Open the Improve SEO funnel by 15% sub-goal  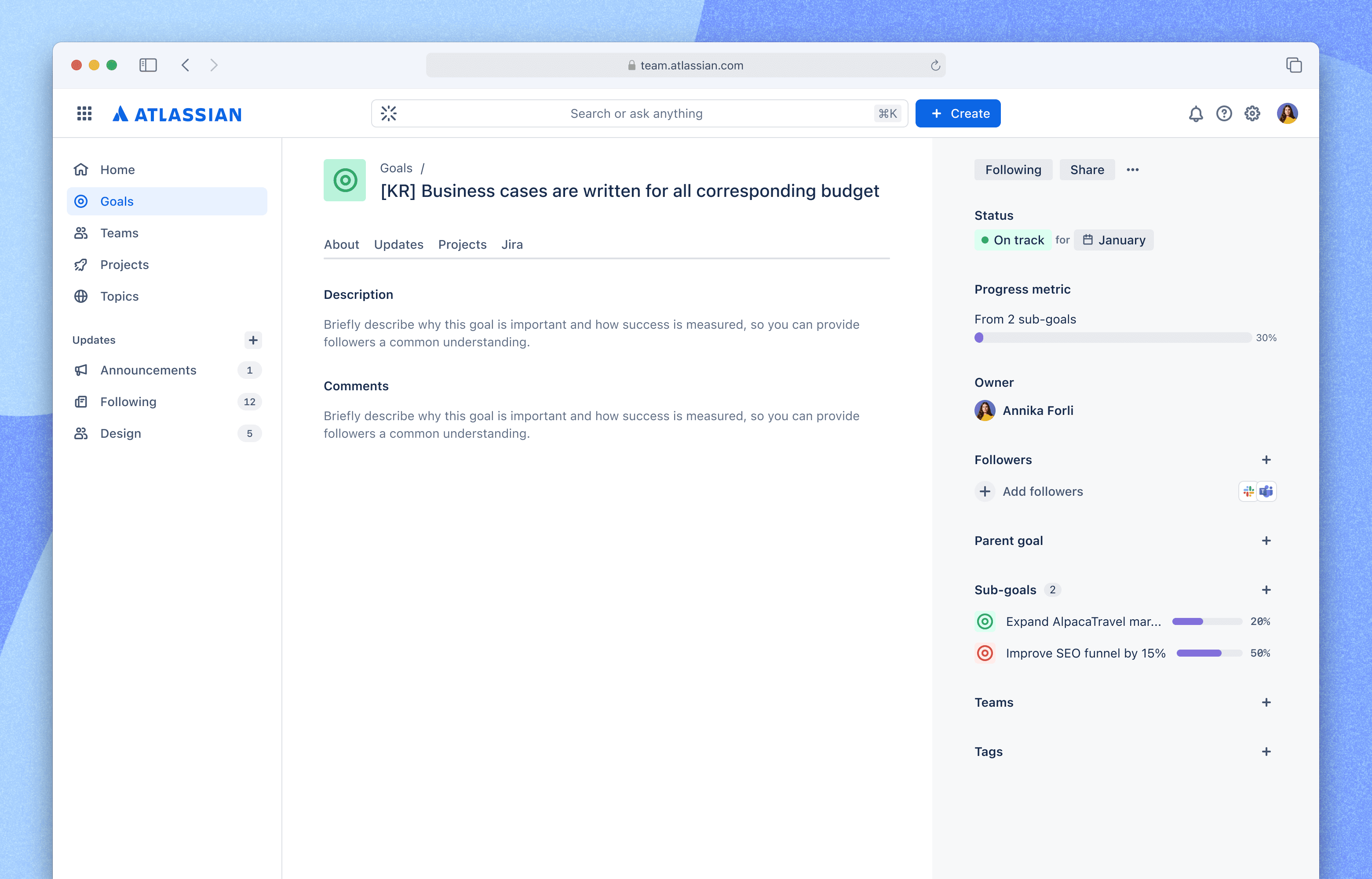(1085, 653)
